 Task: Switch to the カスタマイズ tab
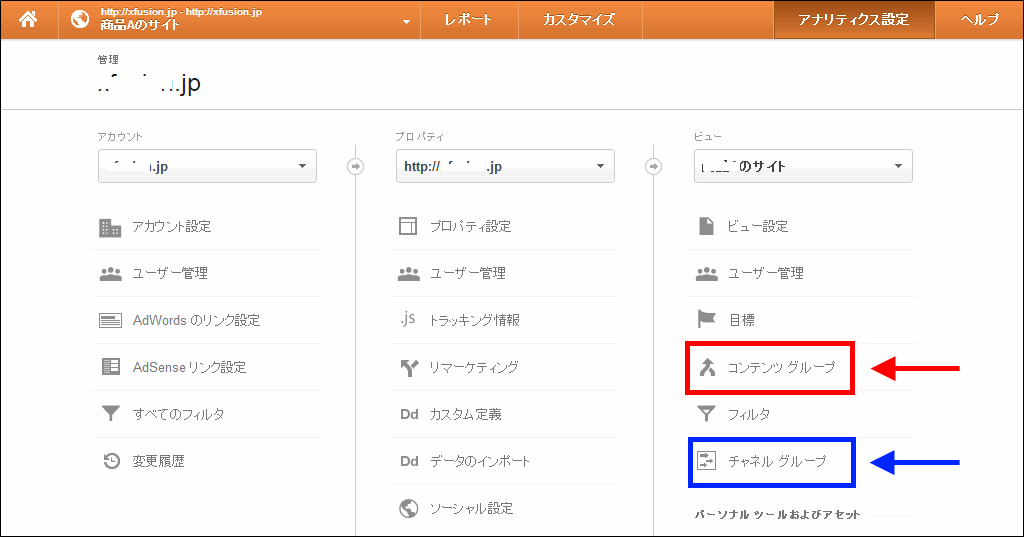[x=579, y=20]
